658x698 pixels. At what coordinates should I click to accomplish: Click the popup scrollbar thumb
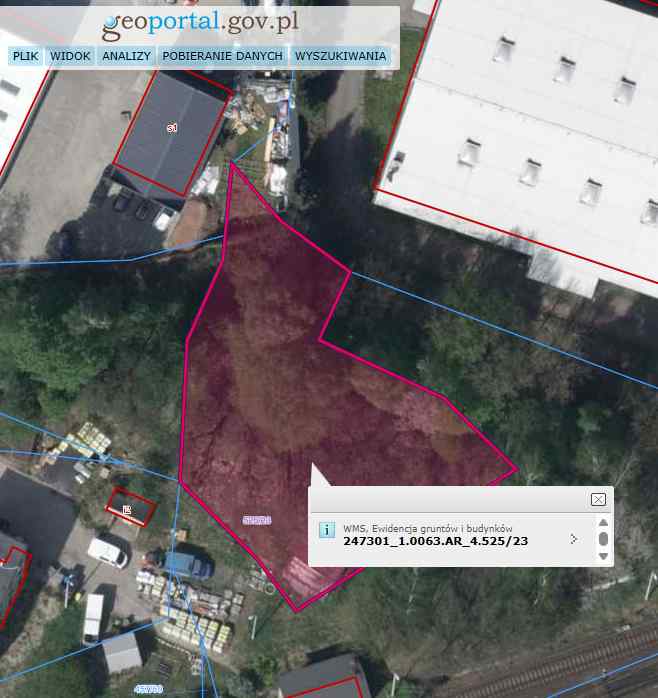[x=603, y=539]
